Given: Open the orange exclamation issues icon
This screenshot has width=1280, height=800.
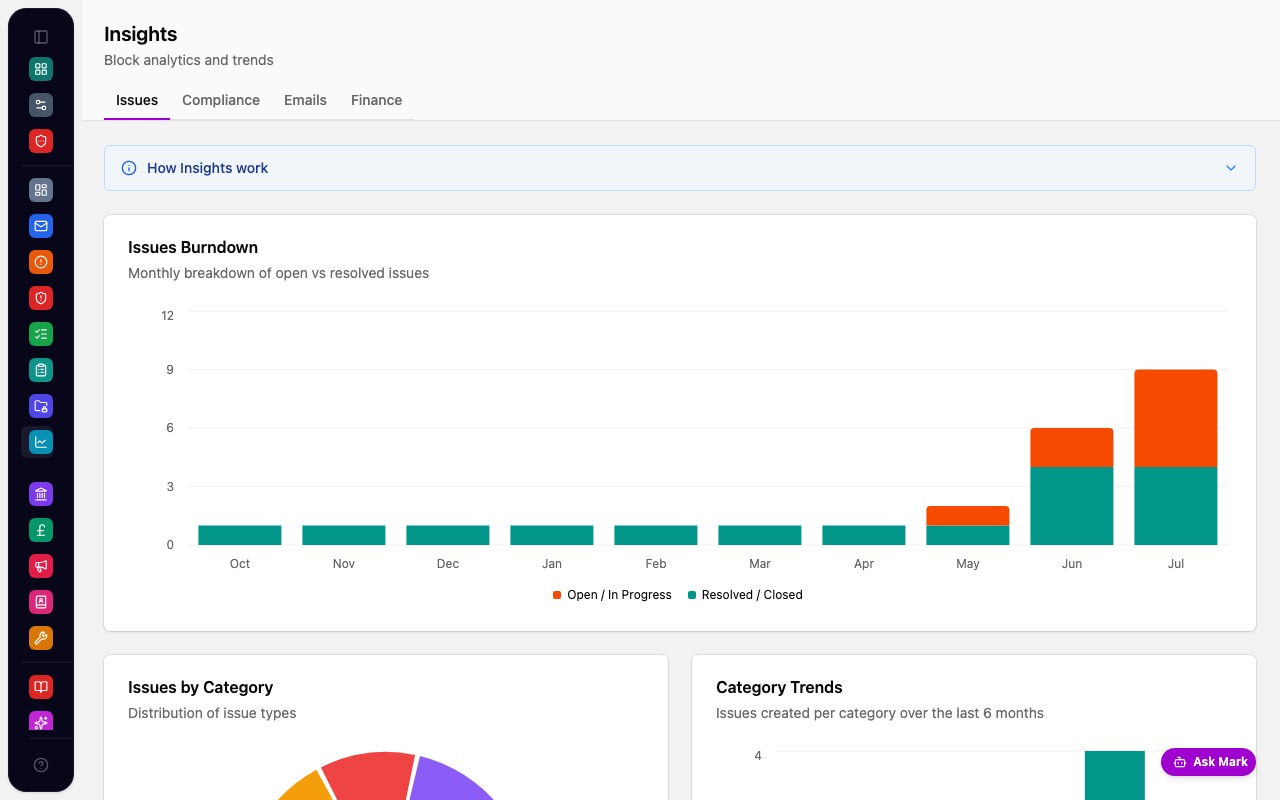Looking at the screenshot, I should click(x=41, y=262).
